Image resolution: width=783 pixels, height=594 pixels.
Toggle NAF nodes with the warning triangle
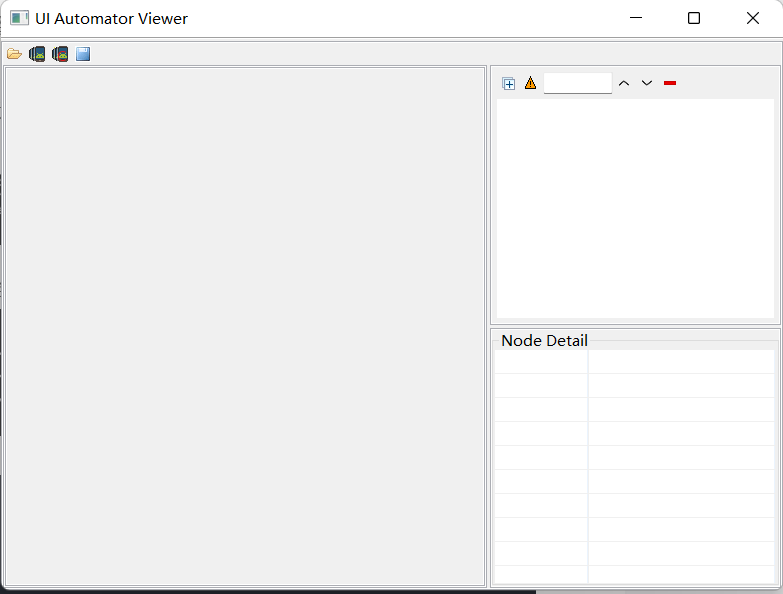530,83
